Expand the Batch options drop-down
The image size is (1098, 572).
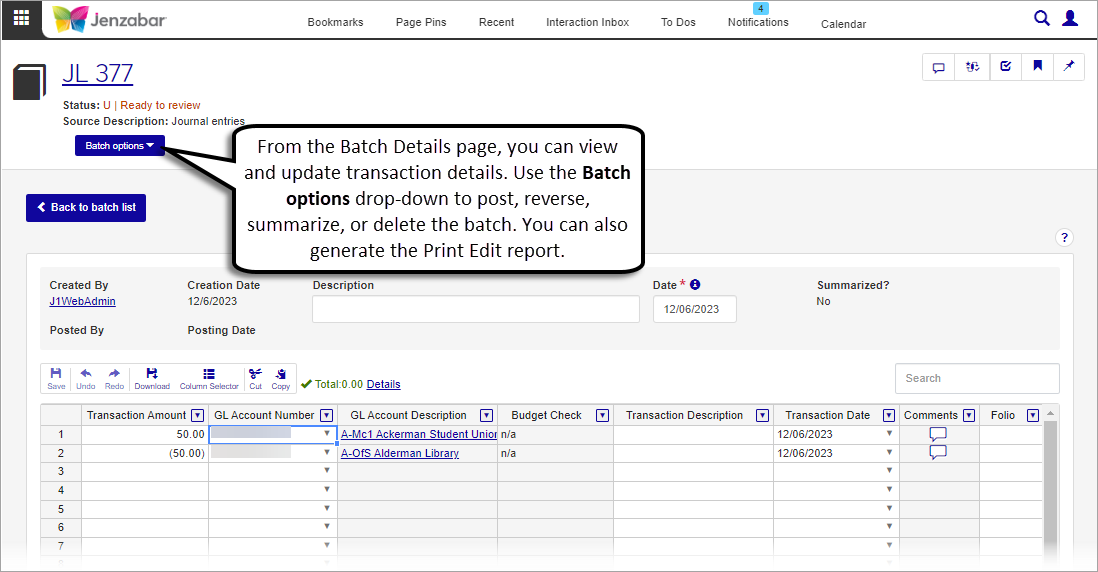pyautogui.click(x=120, y=146)
